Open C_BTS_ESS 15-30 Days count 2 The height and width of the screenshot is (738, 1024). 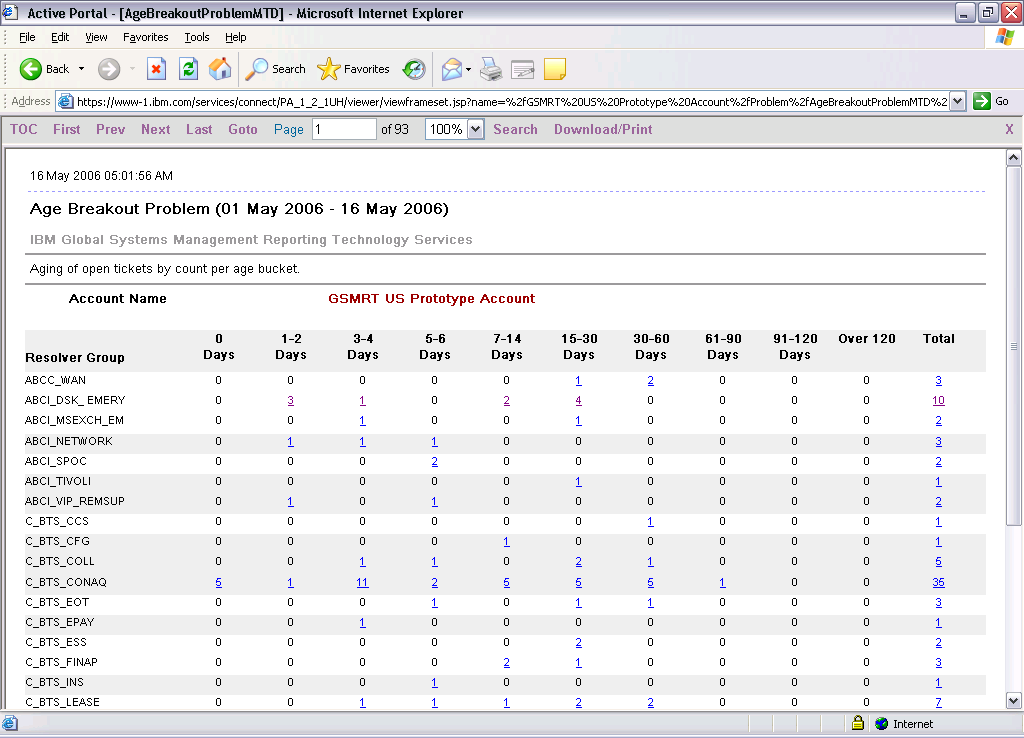pyautogui.click(x=579, y=643)
